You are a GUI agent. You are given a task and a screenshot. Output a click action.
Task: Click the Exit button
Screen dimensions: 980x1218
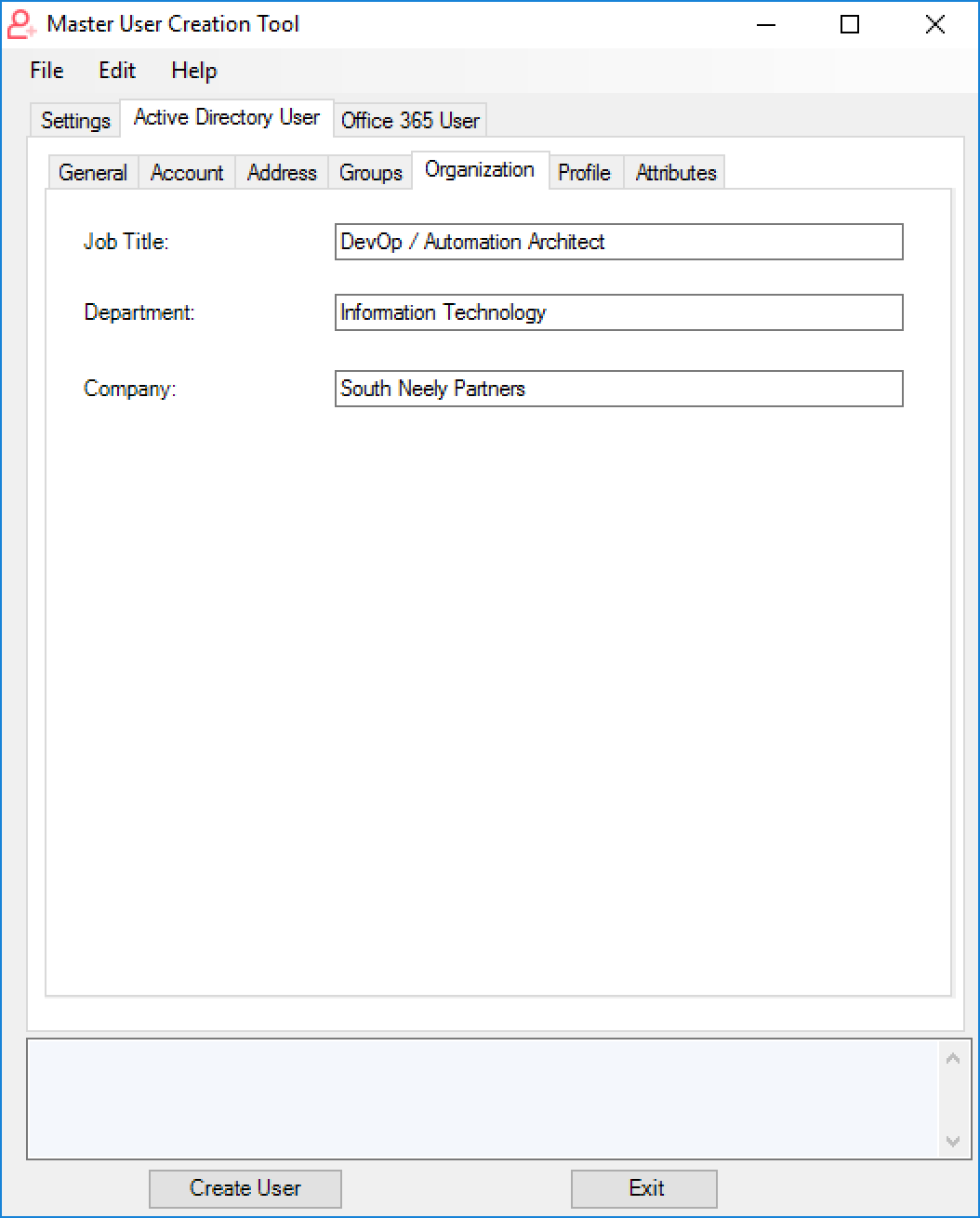(644, 1188)
